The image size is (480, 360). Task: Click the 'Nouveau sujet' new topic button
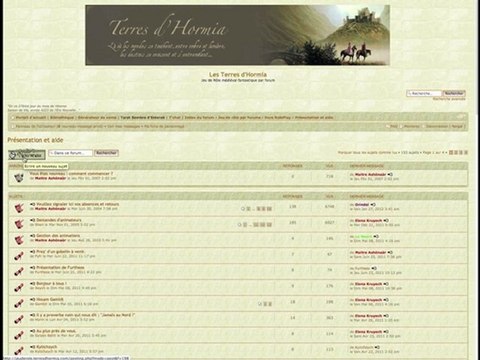click(x=27, y=155)
